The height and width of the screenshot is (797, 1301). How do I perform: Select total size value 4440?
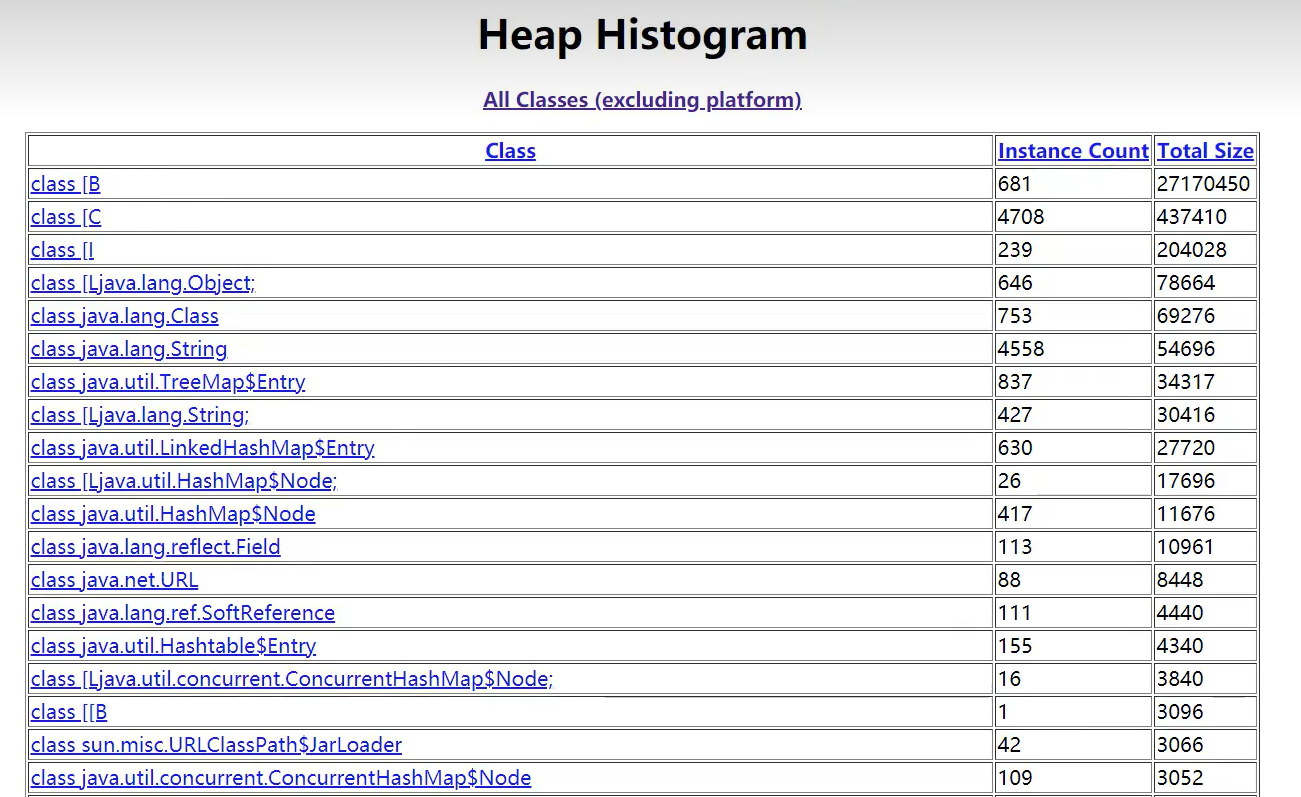(x=1180, y=613)
